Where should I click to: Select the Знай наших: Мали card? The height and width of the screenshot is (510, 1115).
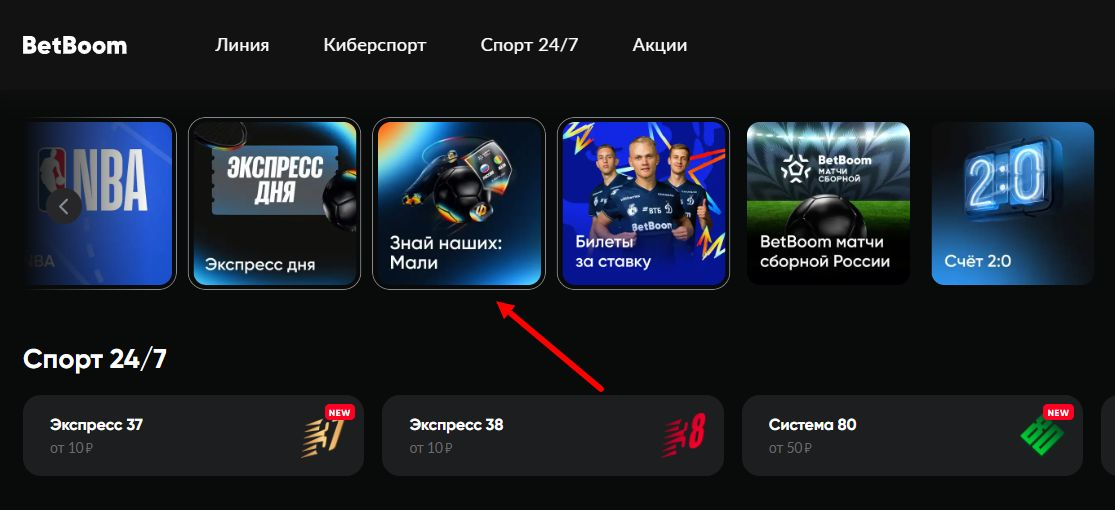(x=459, y=203)
